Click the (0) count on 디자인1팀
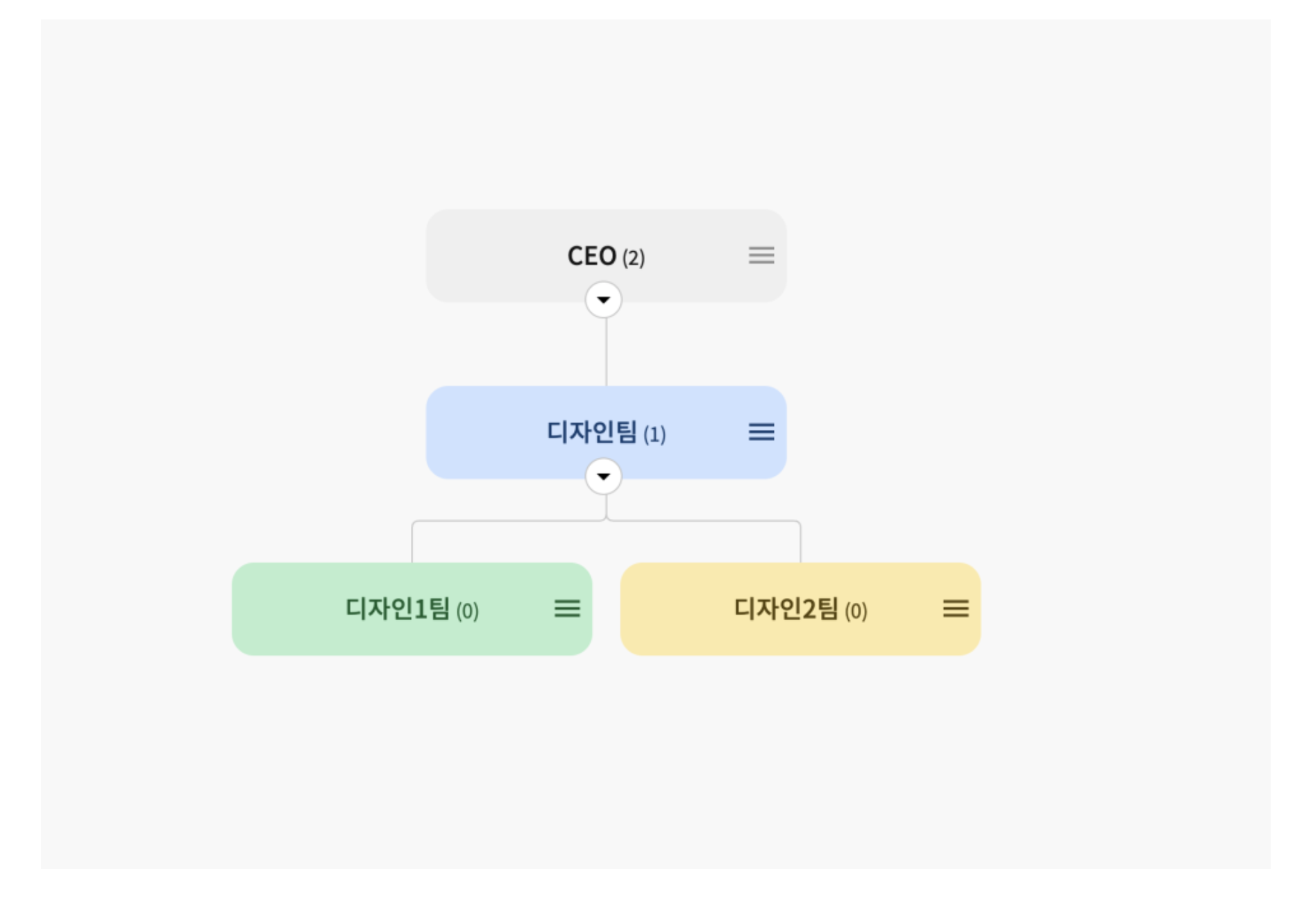The image size is (1302, 924). [467, 611]
